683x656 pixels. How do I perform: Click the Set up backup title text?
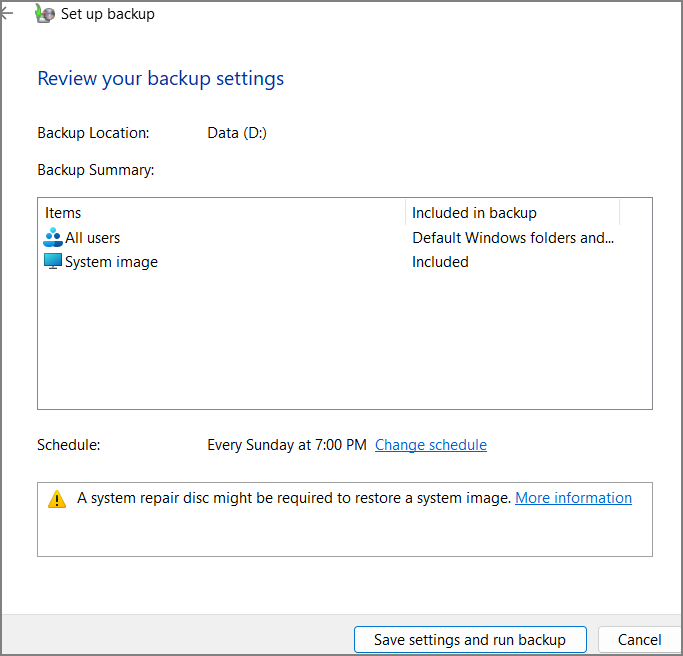[107, 14]
